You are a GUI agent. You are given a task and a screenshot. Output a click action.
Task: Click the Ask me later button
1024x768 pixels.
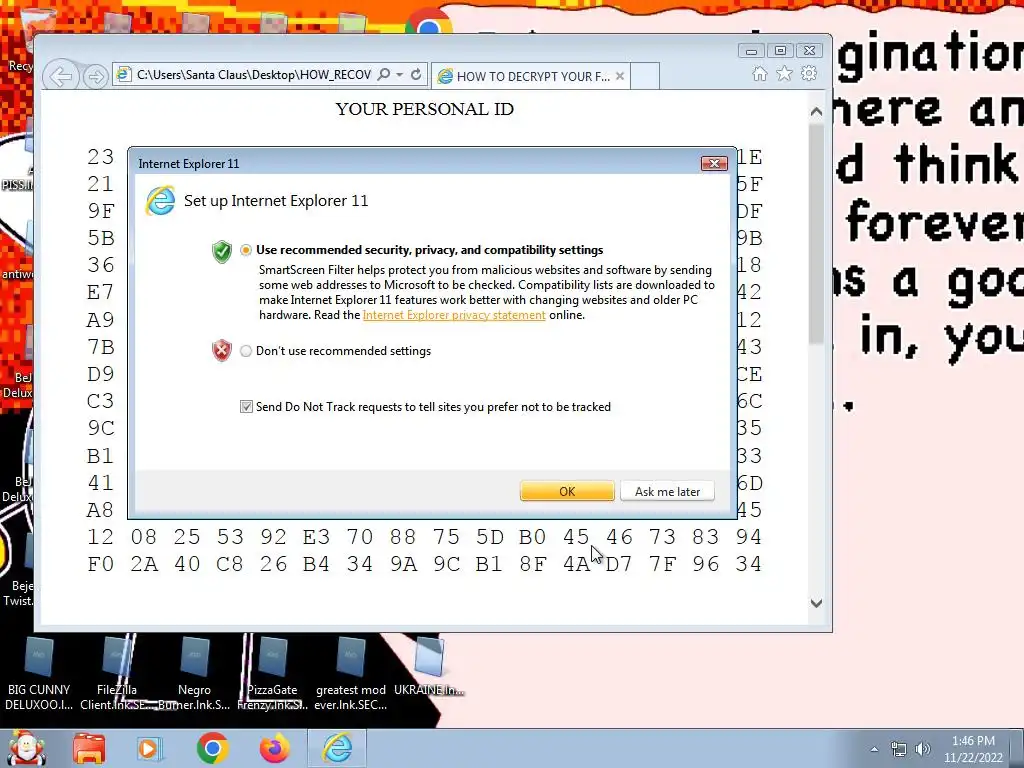667,491
